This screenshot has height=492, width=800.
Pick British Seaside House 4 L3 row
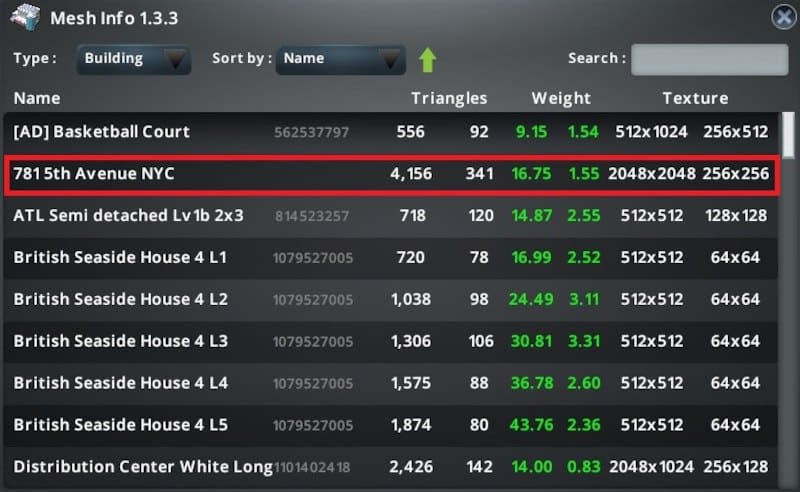pyautogui.click(x=120, y=341)
